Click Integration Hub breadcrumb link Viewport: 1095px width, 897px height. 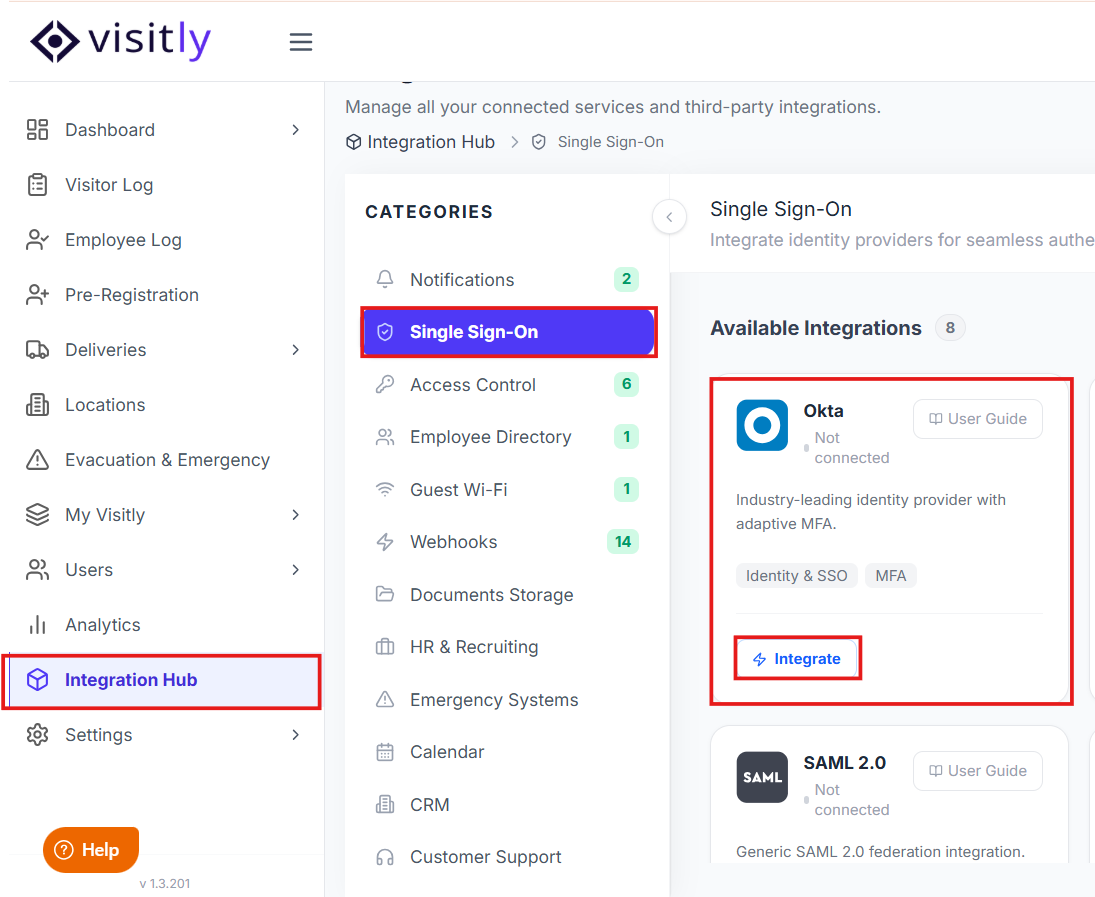point(421,142)
